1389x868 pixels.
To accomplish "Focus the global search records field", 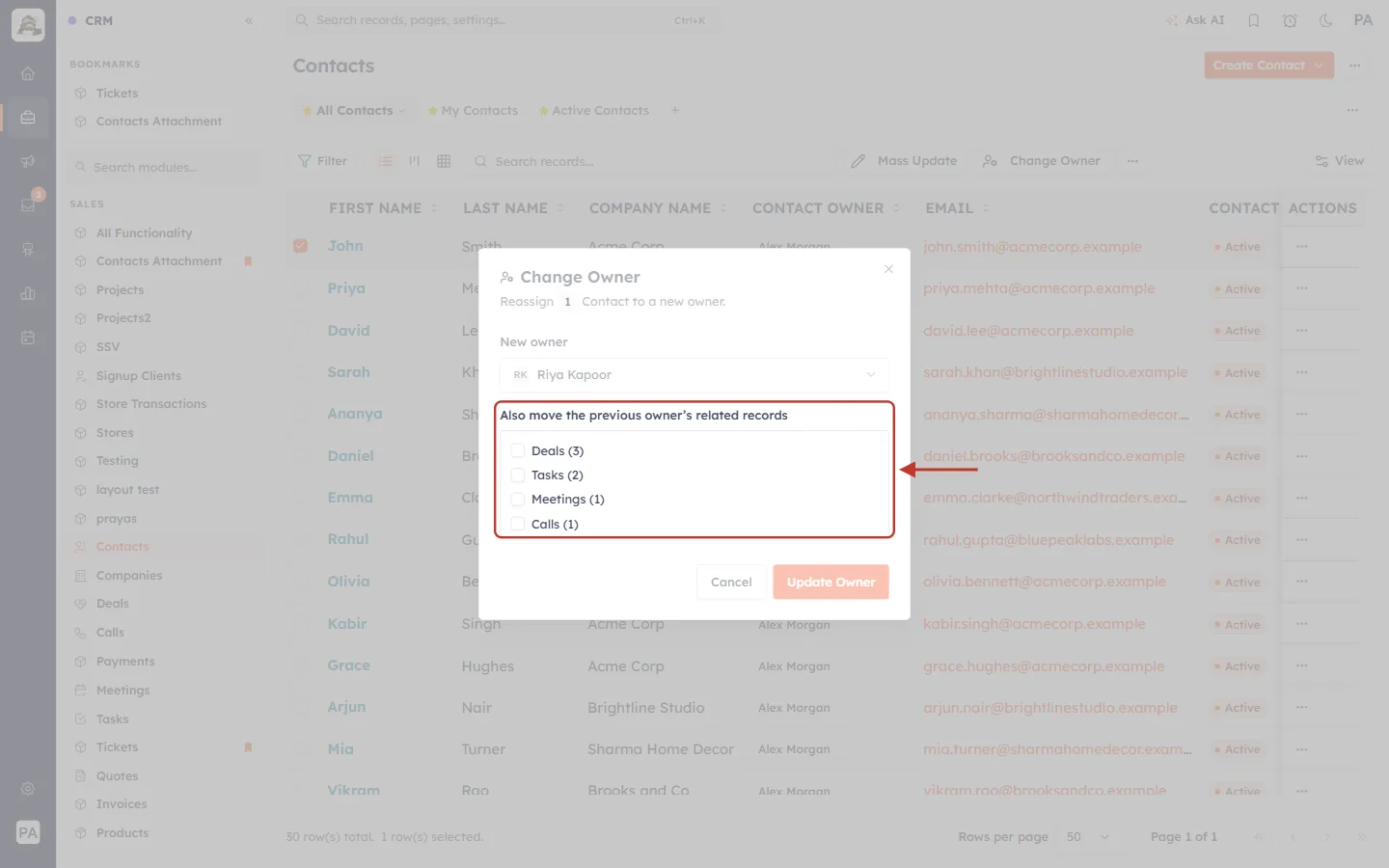I will click(x=502, y=20).
